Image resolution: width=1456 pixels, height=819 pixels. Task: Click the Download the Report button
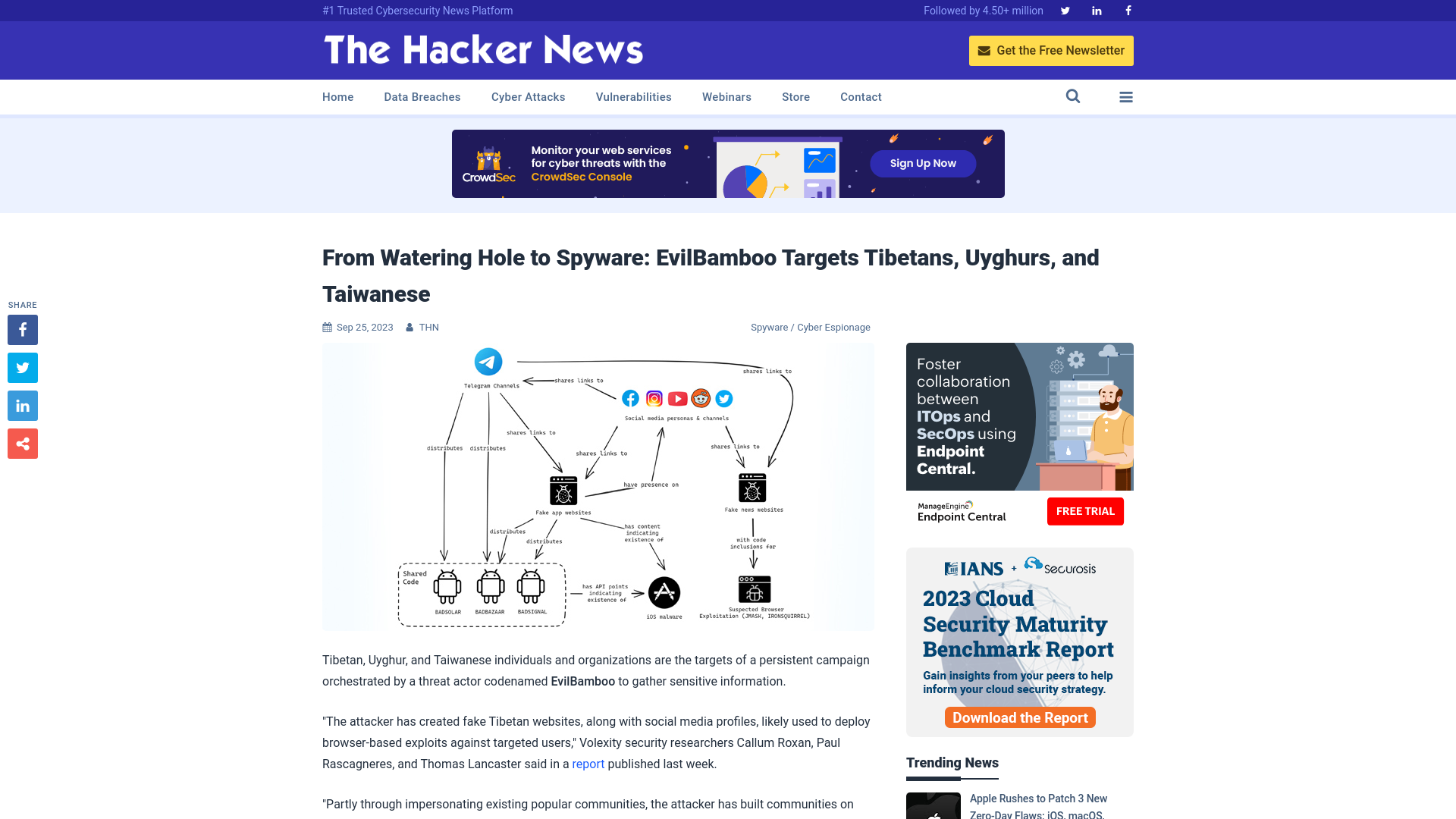(1020, 717)
